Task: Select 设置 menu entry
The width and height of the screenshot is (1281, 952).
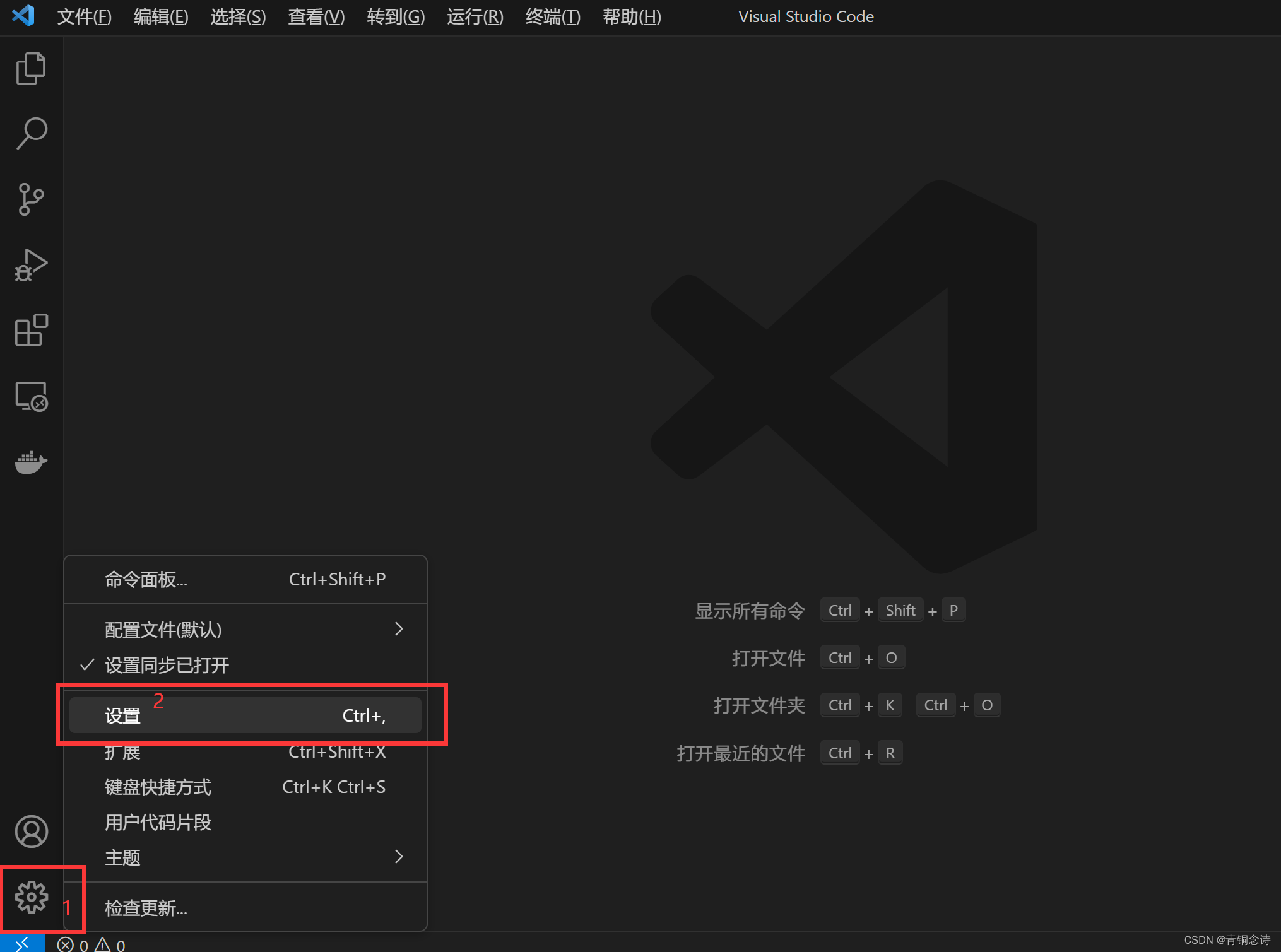Action: (x=245, y=715)
